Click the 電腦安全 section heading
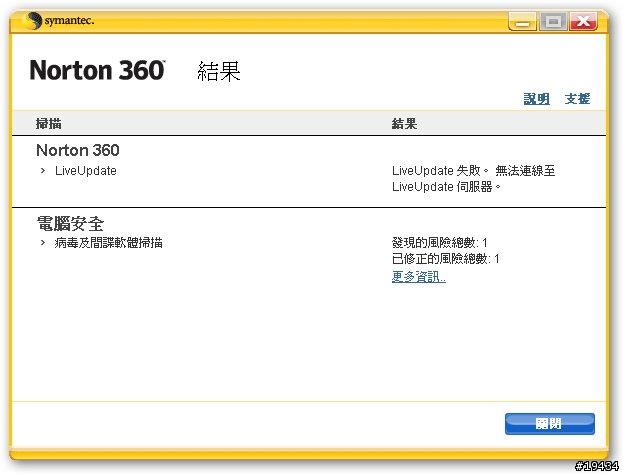This screenshot has height=474, width=623. 70,224
